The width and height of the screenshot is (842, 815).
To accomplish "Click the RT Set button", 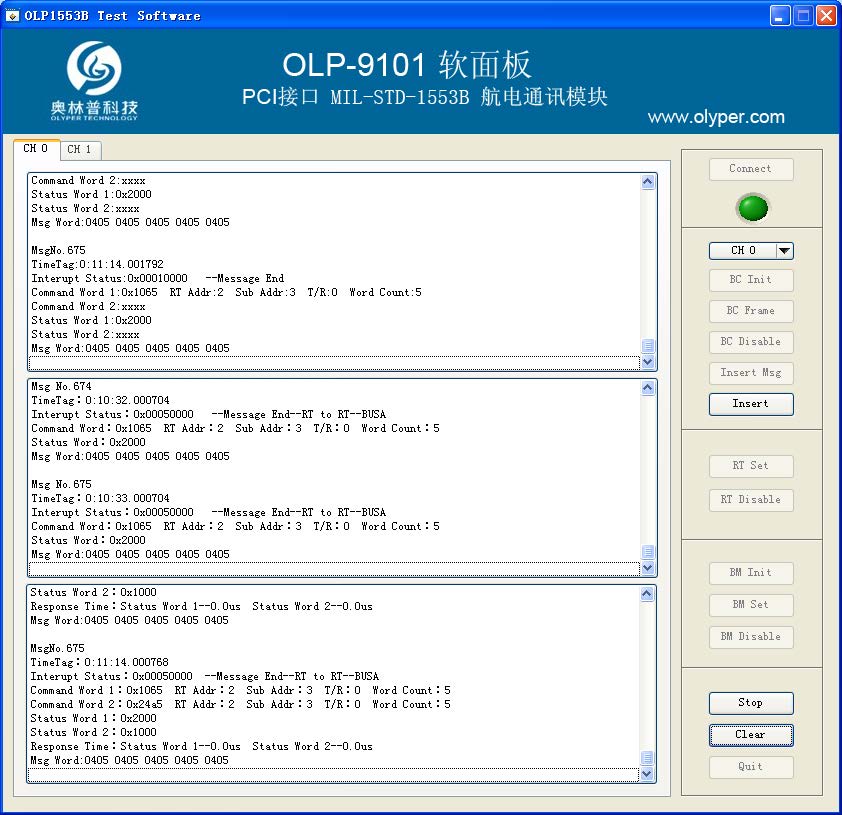I will pyautogui.click(x=751, y=466).
